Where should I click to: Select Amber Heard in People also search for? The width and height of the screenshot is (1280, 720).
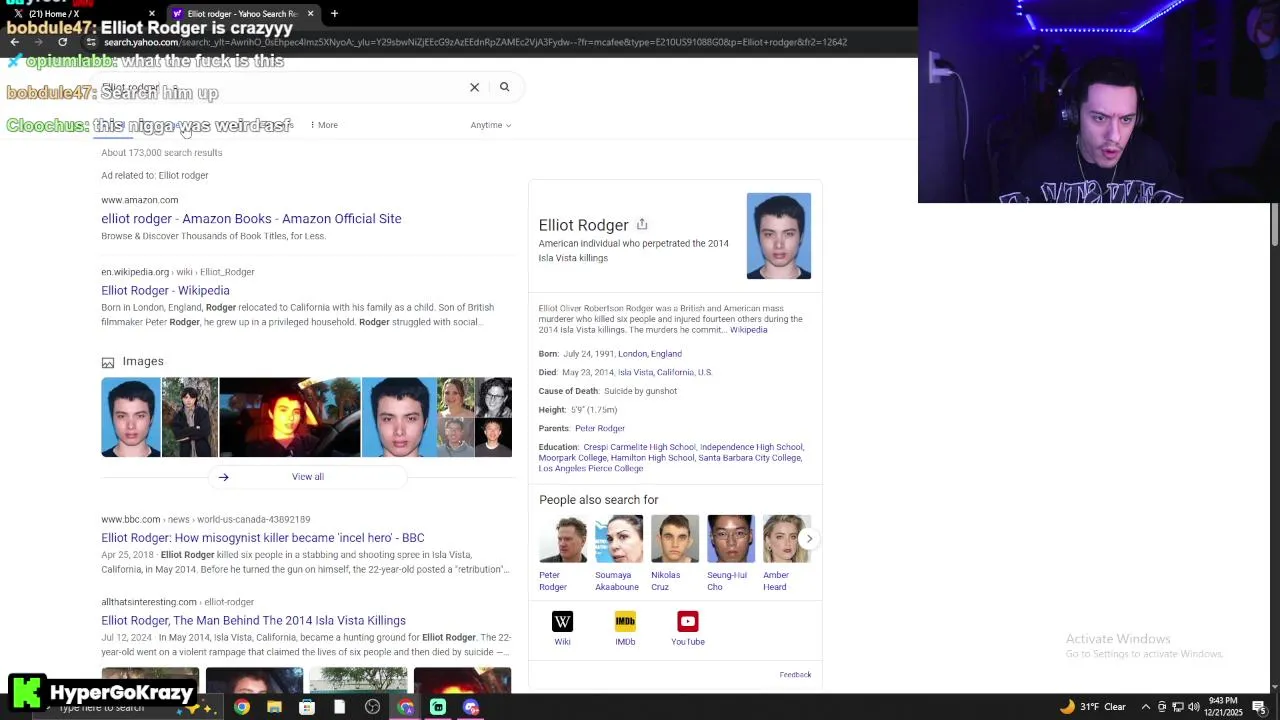click(786, 553)
